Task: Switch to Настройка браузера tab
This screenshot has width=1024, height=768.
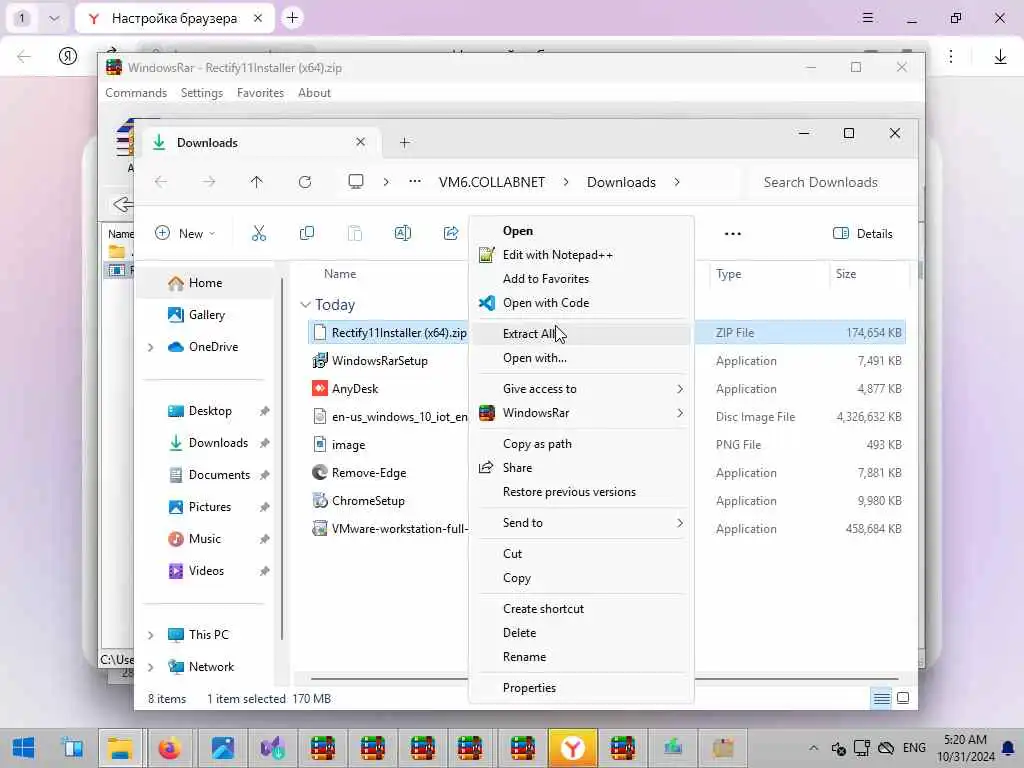Action: (174, 18)
